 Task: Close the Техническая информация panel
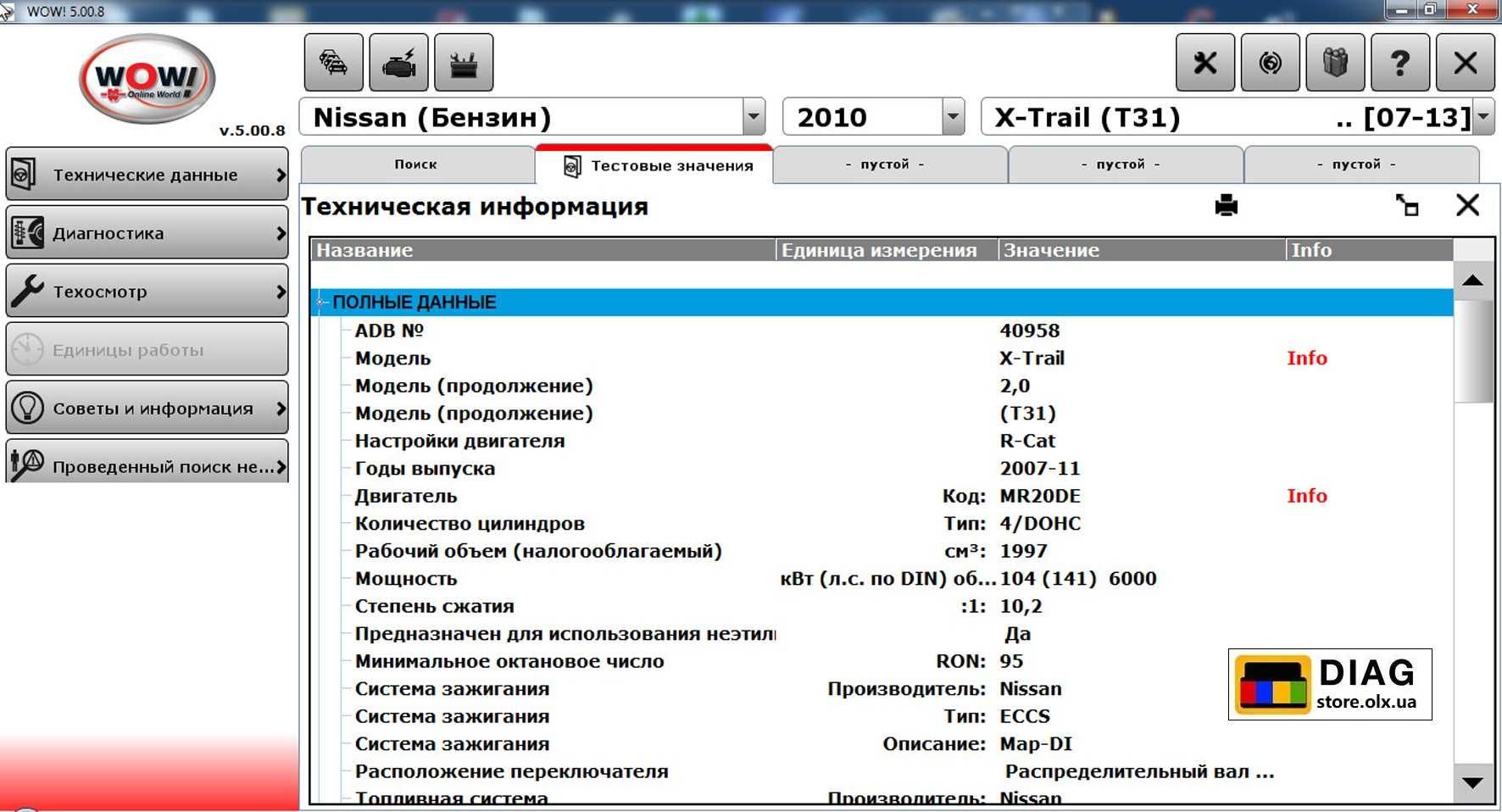[1467, 205]
